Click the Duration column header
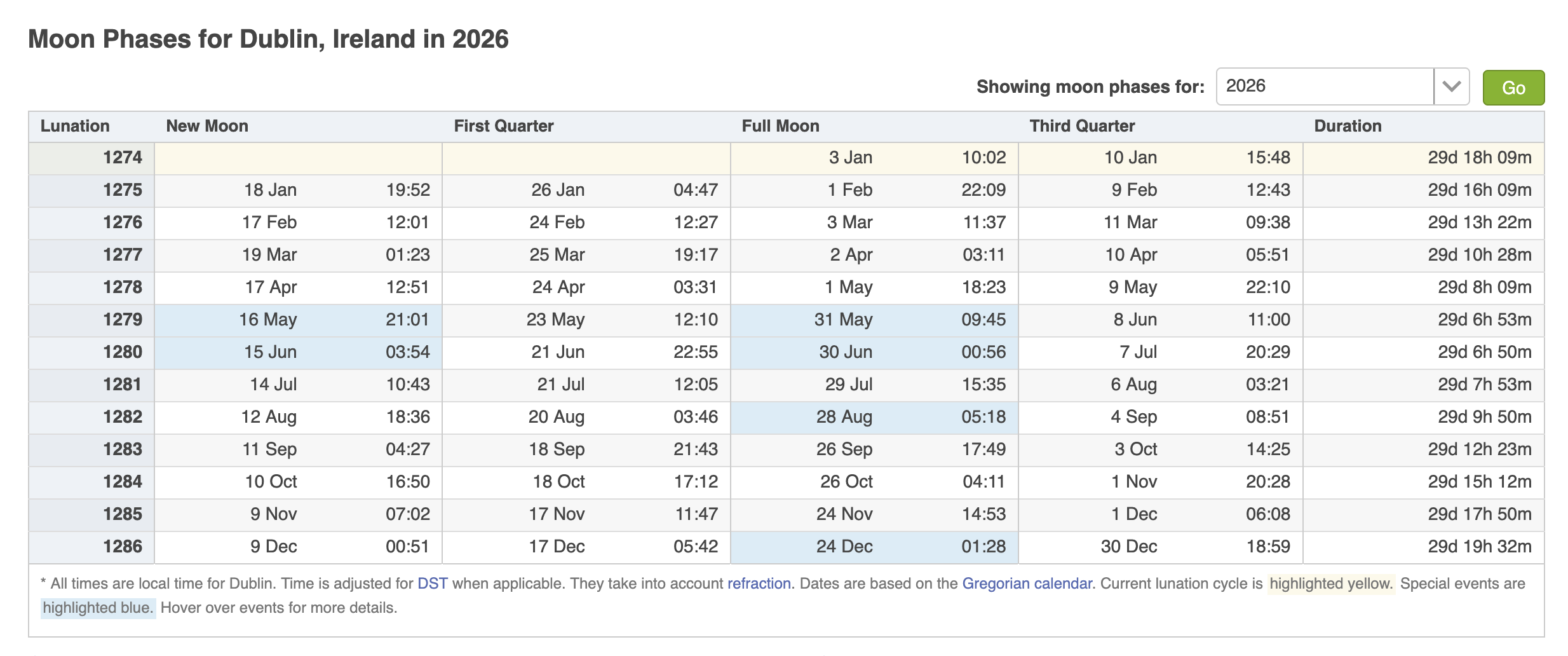 1348,126
